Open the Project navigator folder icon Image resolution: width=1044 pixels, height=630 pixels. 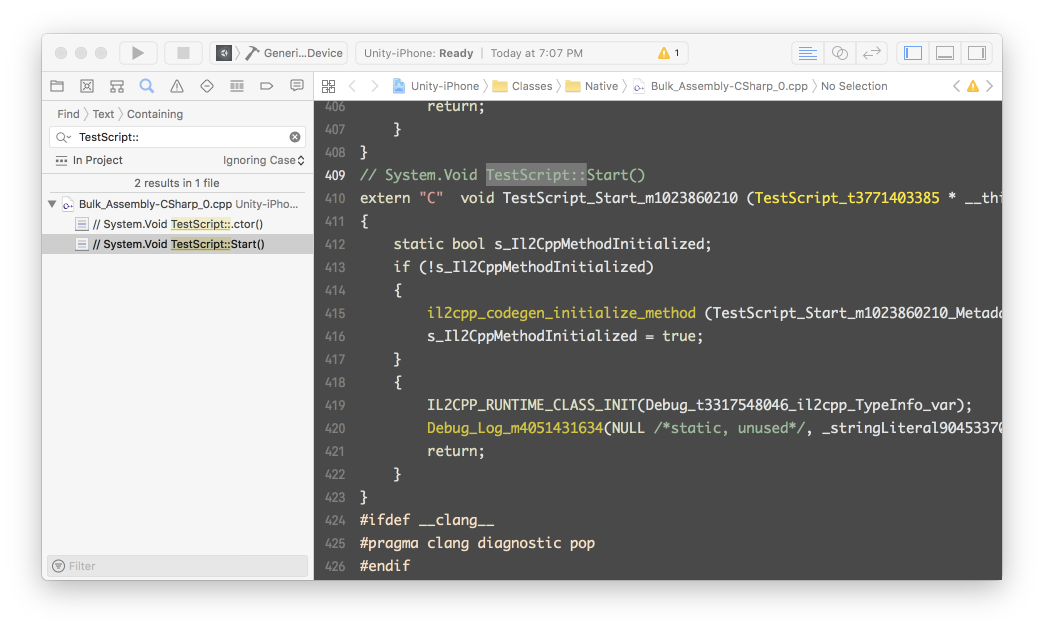pos(57,86)
